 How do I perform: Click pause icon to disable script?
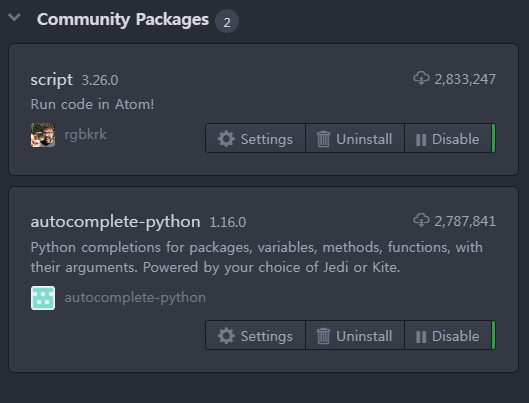pos(421,140)
